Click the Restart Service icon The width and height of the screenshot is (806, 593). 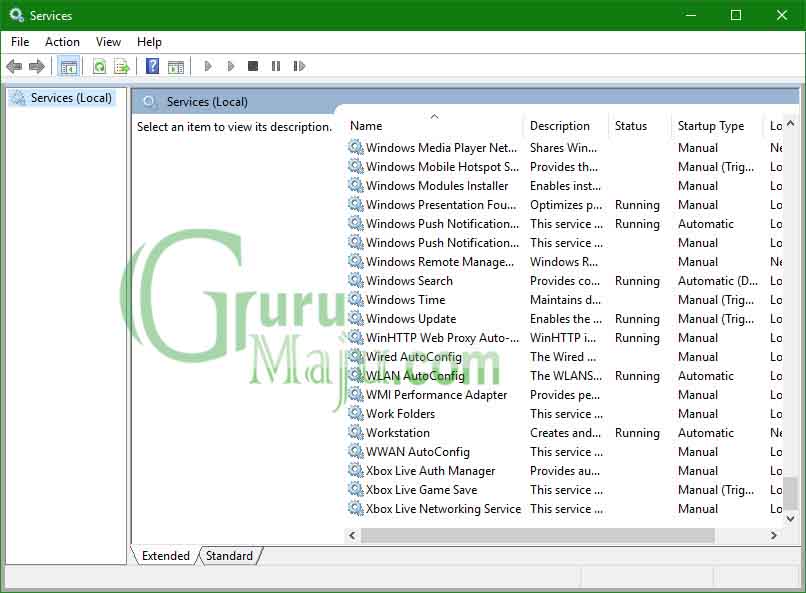click(x=299, y=66)
